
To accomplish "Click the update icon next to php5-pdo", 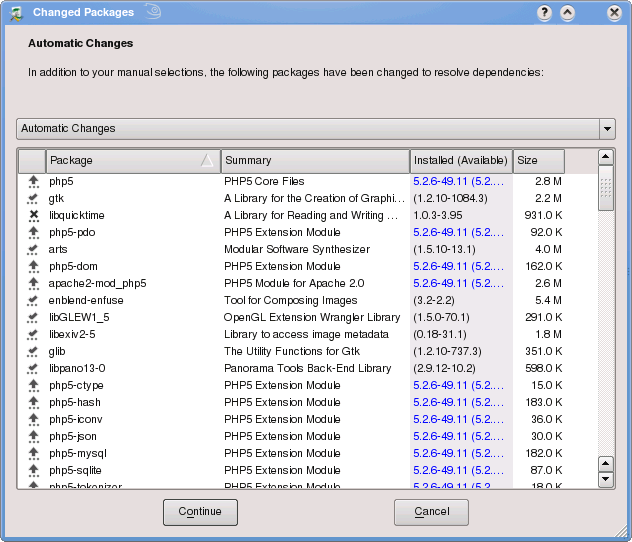I will click(x=33, y=233).
